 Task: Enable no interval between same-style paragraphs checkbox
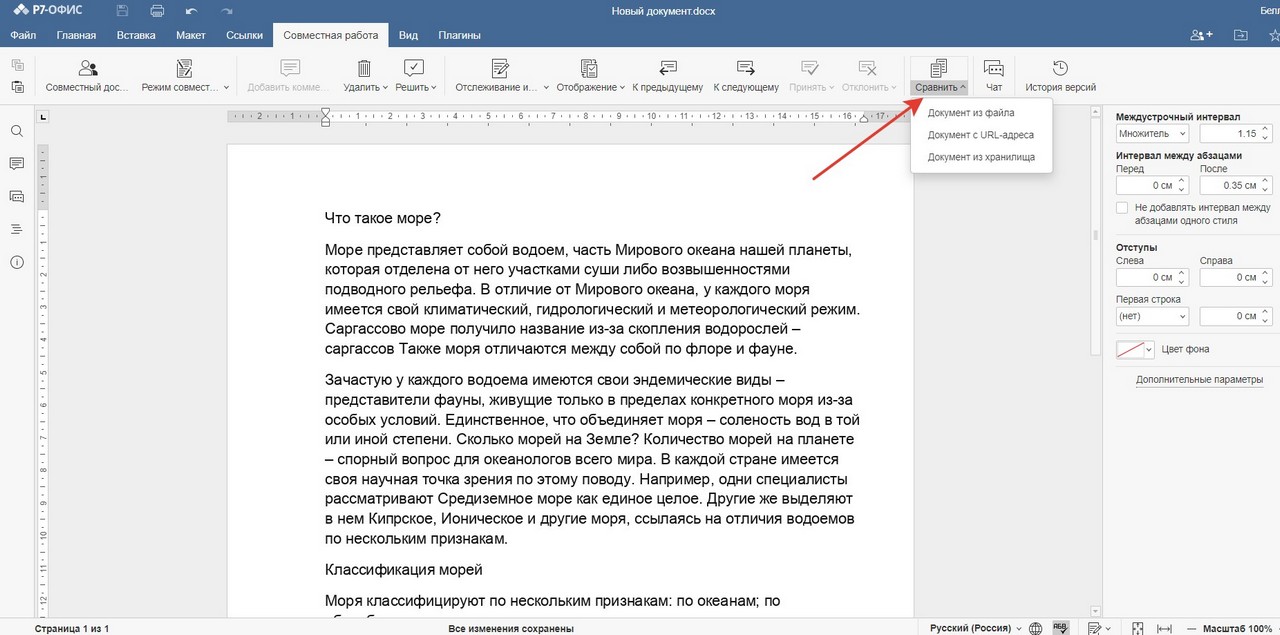point(1122,208)
